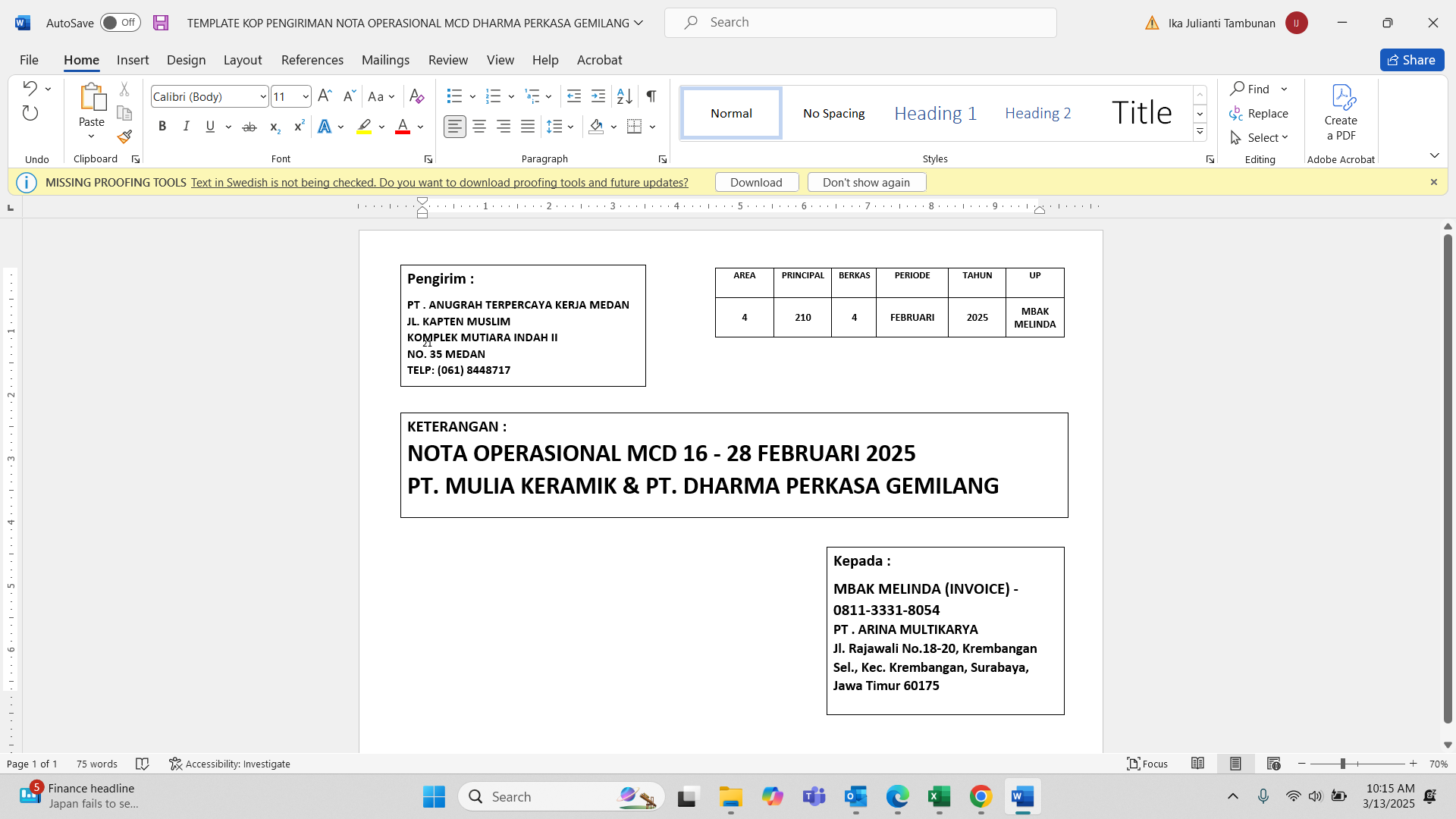Screen dimensions: 1456x819
Task: Expand the Bullets list options
Action: point(472,96)
